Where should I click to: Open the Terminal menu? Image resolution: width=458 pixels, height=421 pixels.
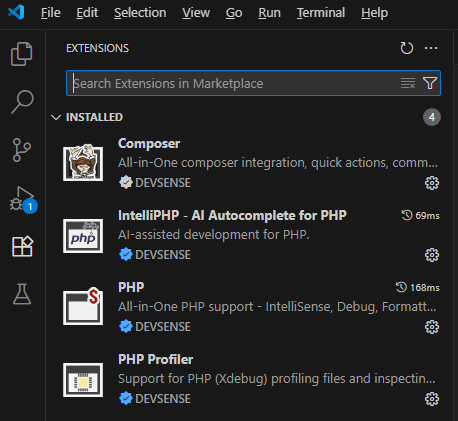point(321,13)
